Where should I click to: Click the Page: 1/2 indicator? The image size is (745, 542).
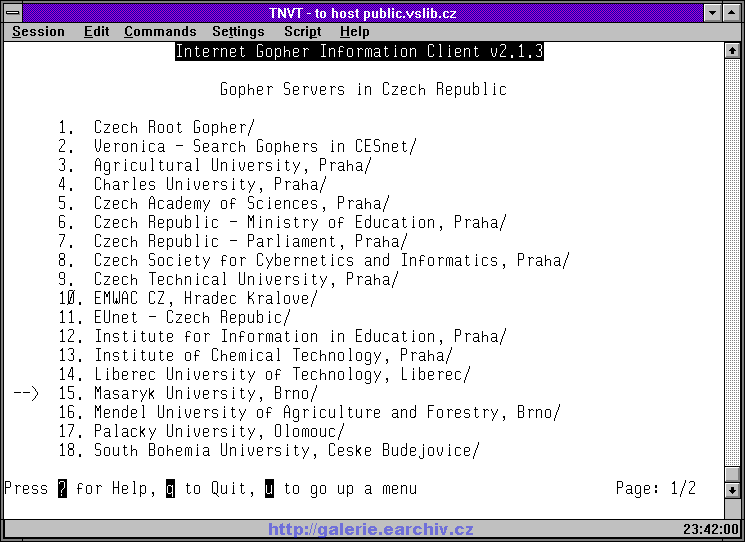point(656,488)
